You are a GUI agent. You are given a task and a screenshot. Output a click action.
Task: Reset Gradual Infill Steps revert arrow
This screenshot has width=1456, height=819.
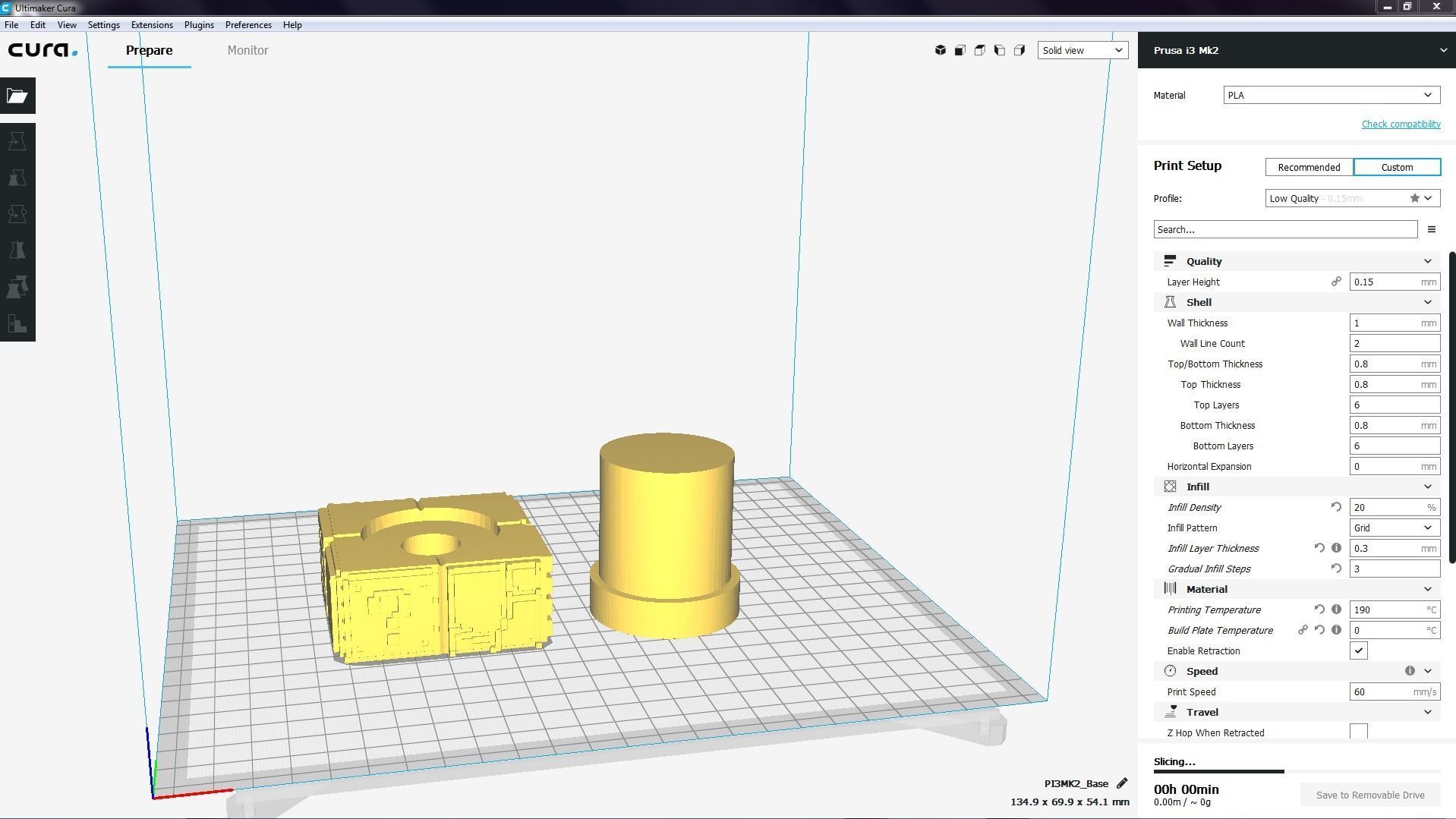point(1335,569)
